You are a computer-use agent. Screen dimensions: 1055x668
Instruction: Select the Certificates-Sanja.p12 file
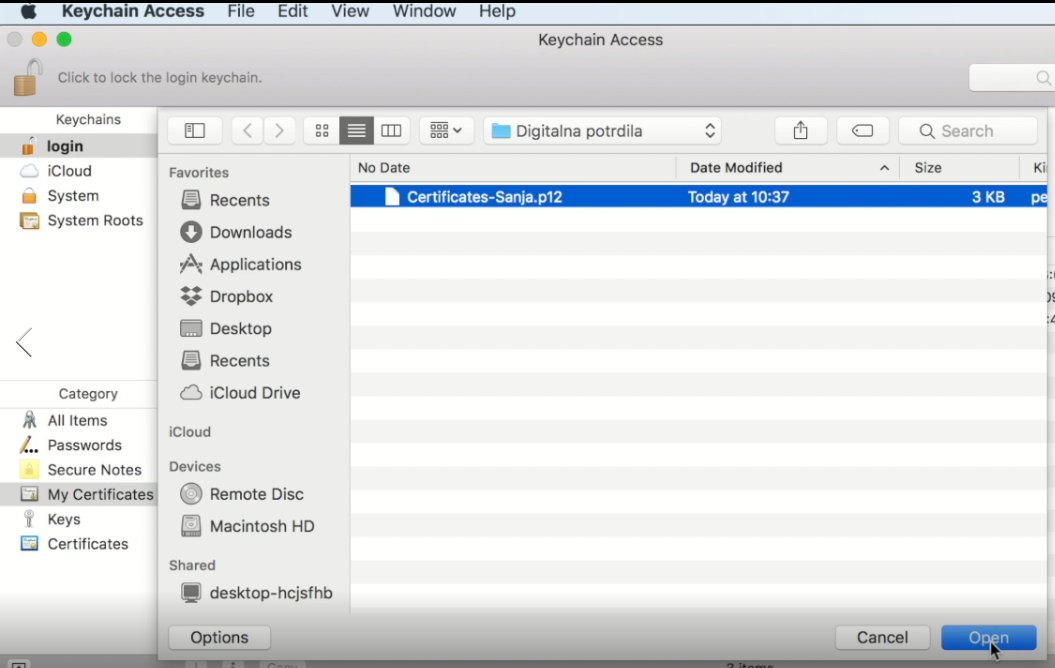pyautogui.click(x=698, y=196)
